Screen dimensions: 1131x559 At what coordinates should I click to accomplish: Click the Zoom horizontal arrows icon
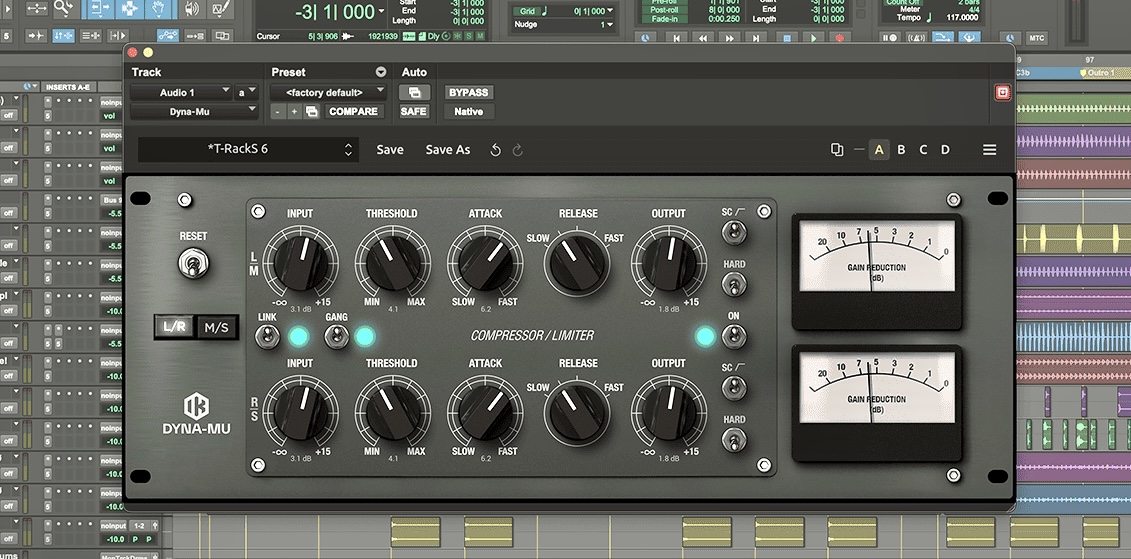point(37,9)
